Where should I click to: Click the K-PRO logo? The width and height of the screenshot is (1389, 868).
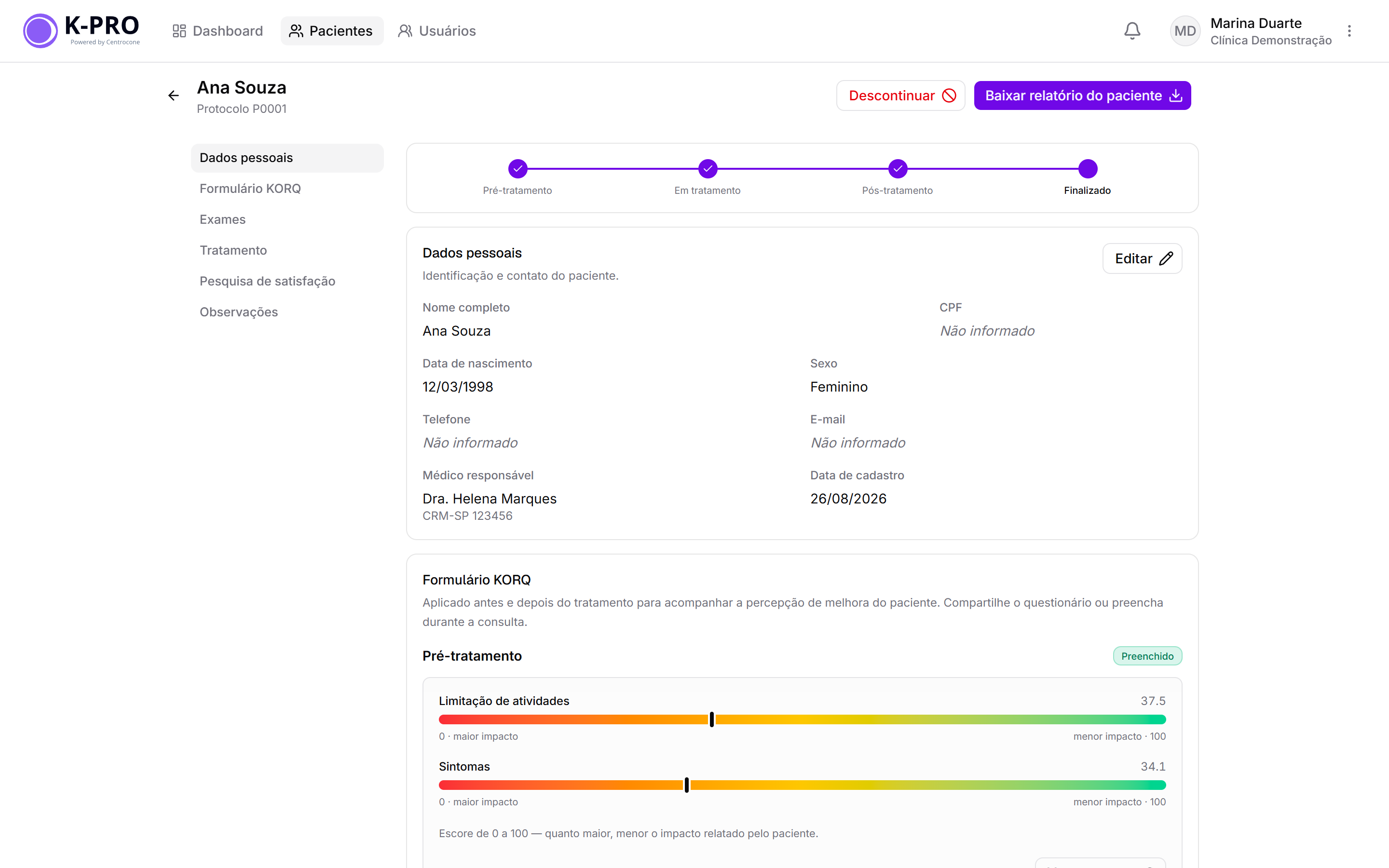82,31
